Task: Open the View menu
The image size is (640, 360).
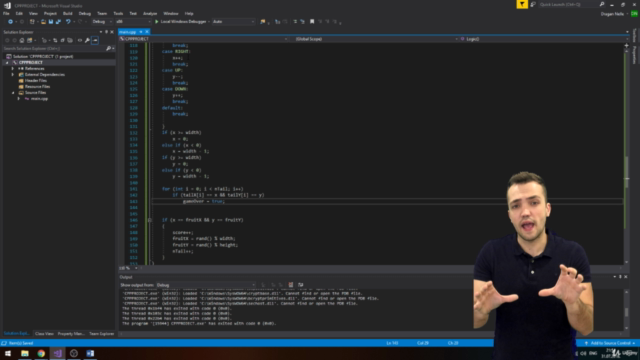Action: click(33, 13)
